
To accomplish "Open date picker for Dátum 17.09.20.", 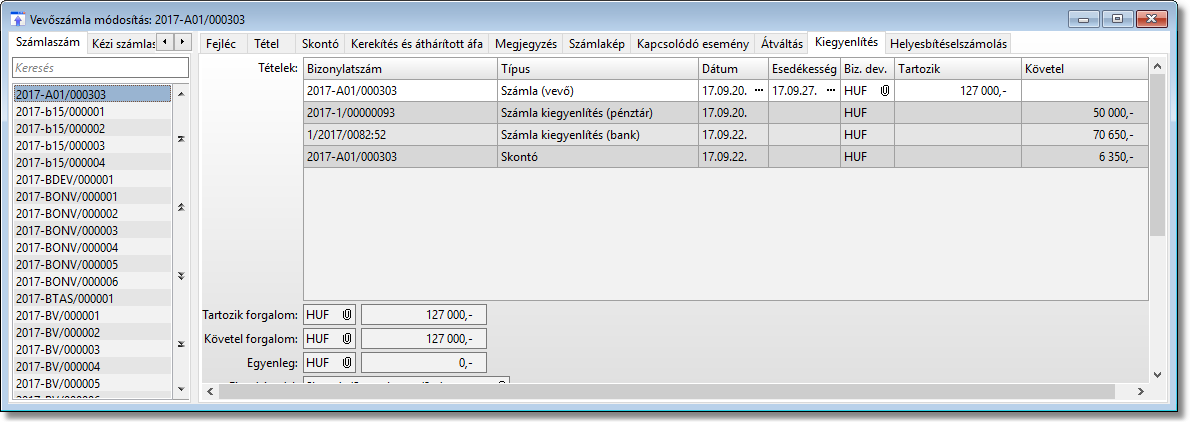I will (x=759, y=90).
